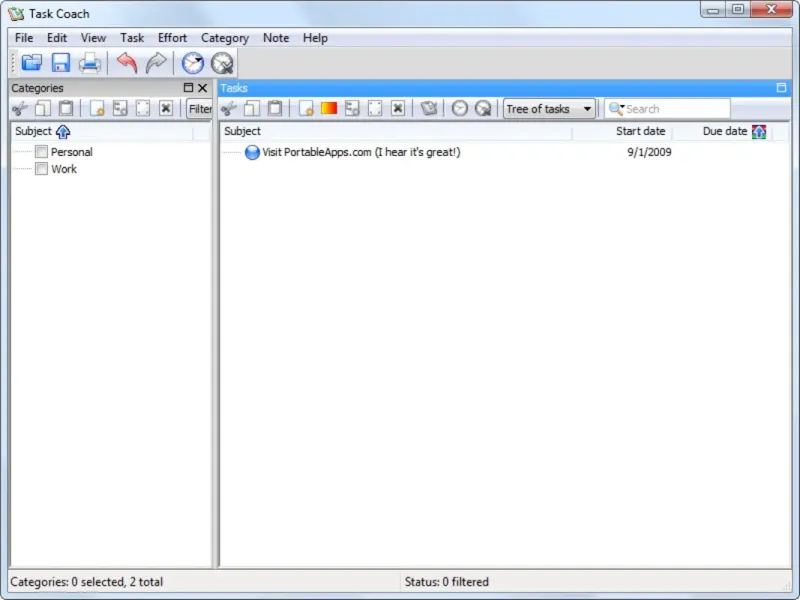Click the Start date column header
Screen dimensions: 800x600
pos(621,132)
